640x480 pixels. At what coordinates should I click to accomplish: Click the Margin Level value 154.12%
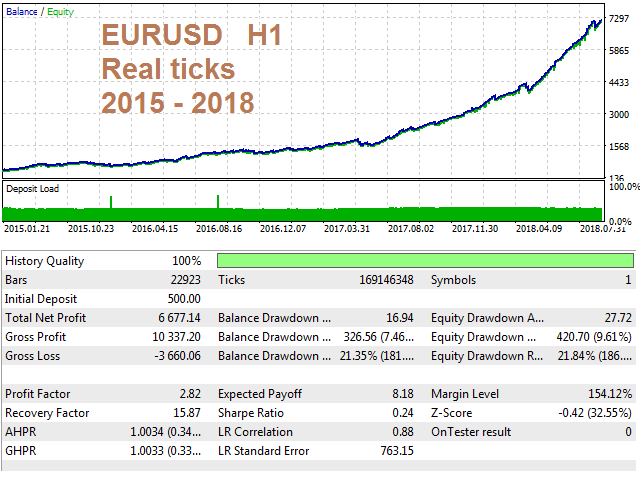pyautogui.click(x=607, y=394)
